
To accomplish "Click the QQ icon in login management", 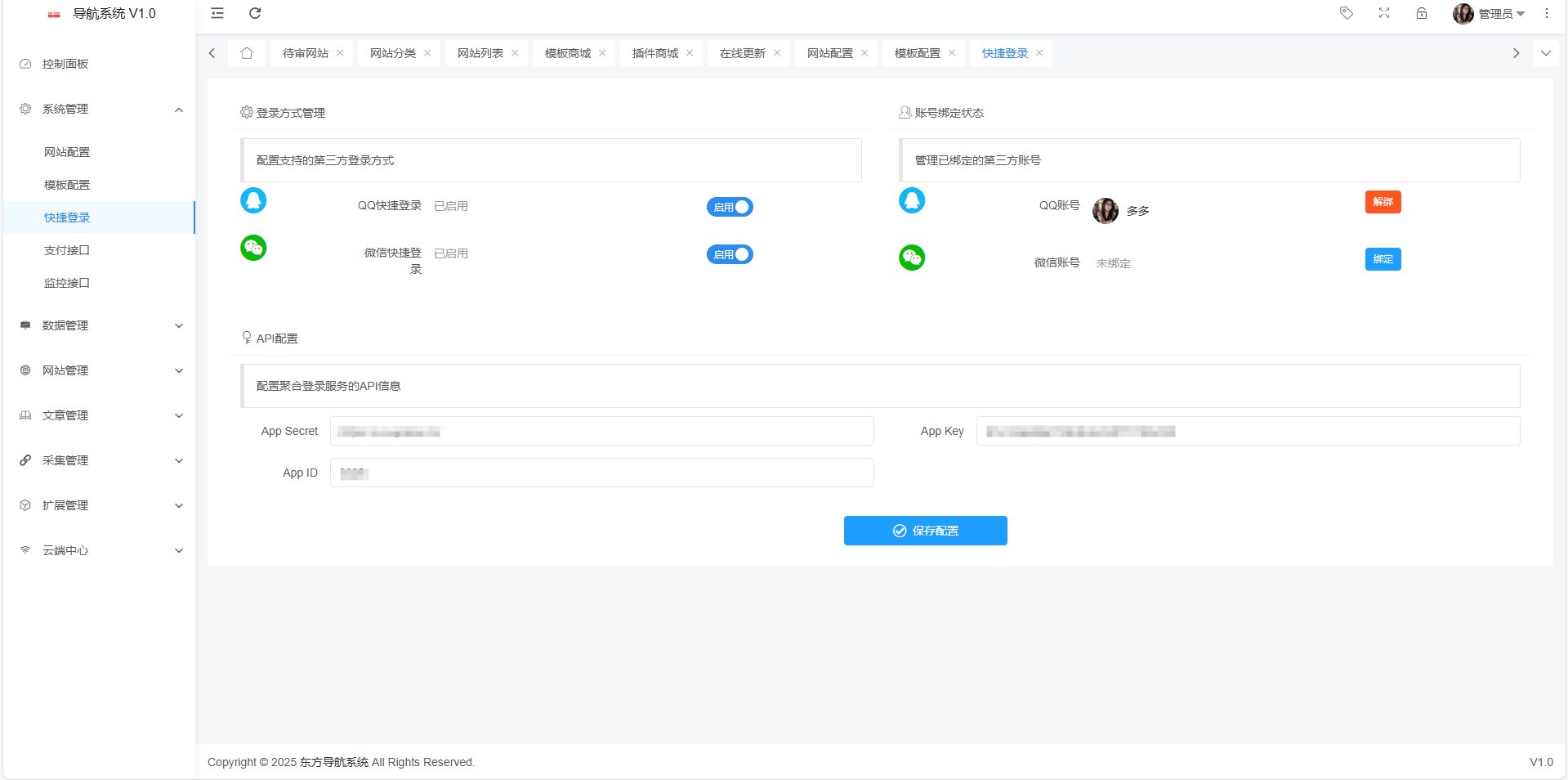I will [x=253, y=199].
